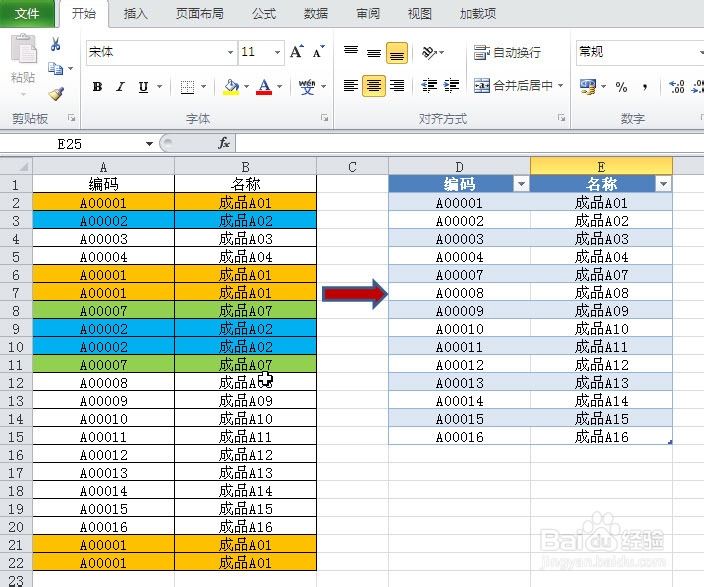
Task: Click the accounting number format icon
Action: click(588, 86)
